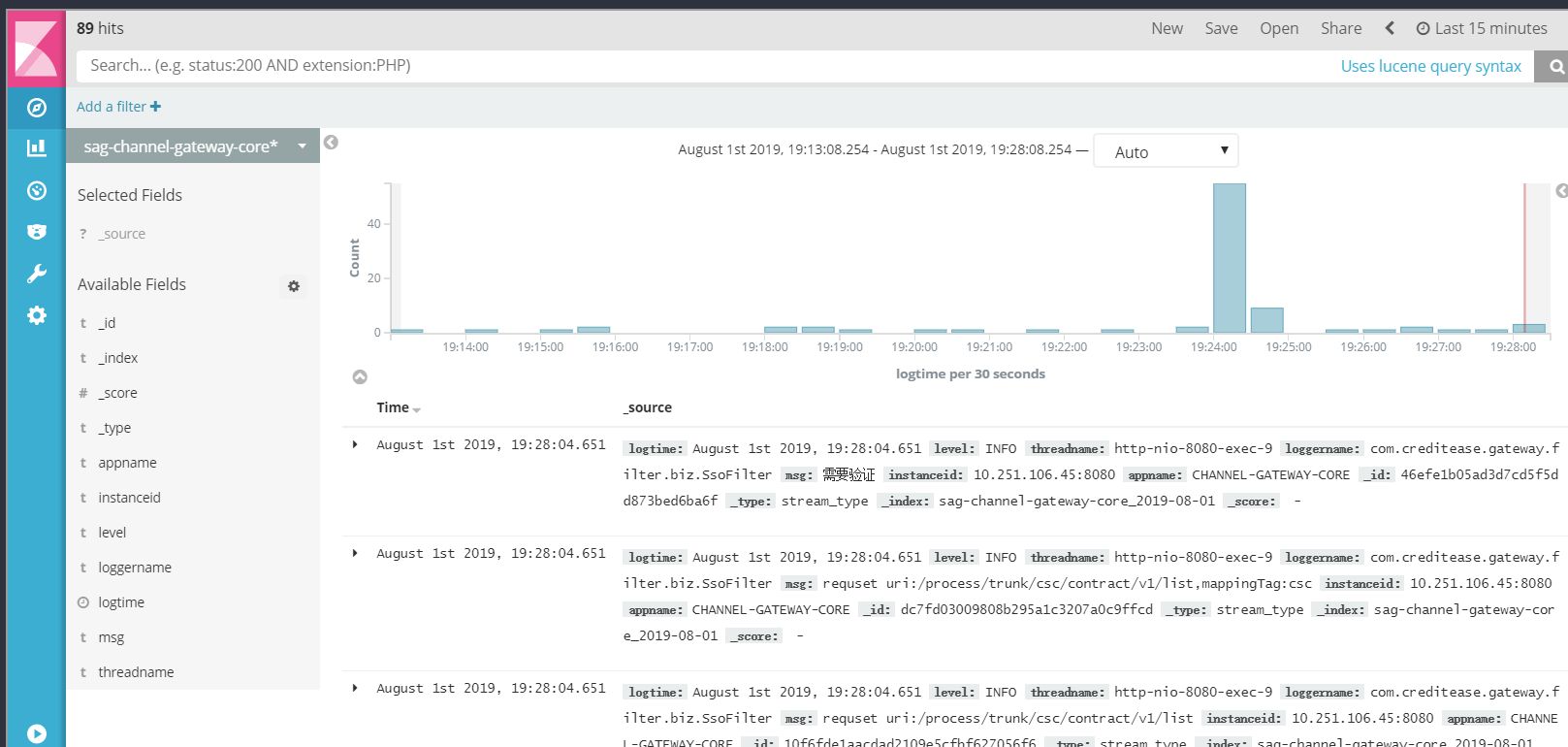The height and width of the screenshot is (747, 1568).
Task: Click the Kibana logo
Action: pyautogui.click(x=36, y=49)
